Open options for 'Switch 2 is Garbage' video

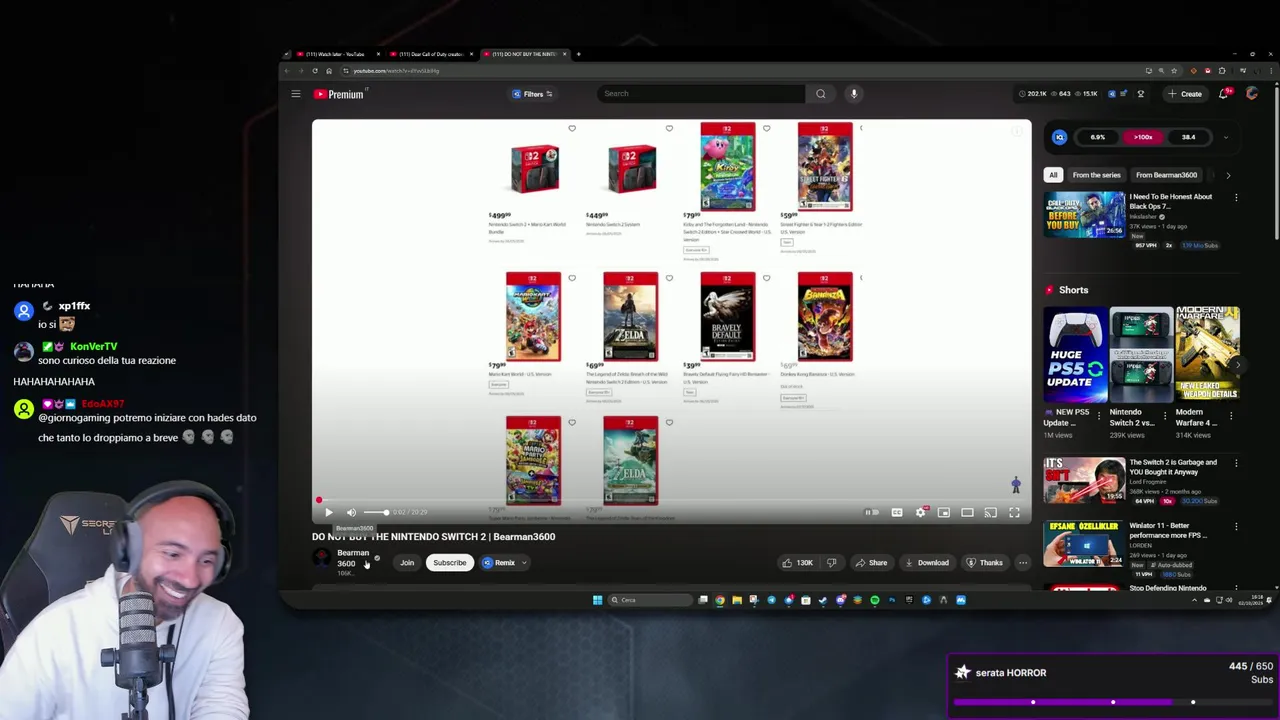coord(1236,463)
